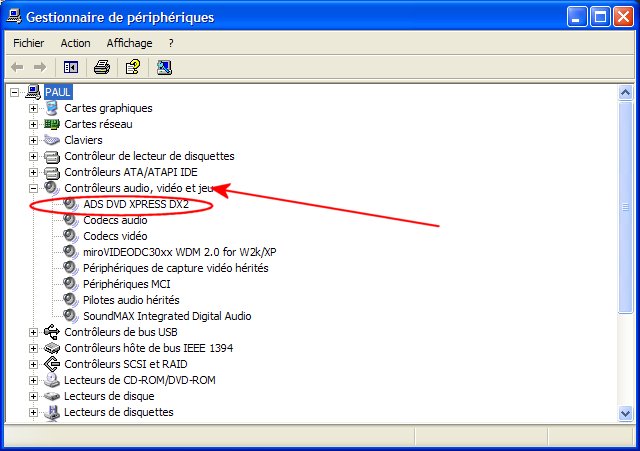Expand Contrôleurs ATA/ATAPI IDE node

(x=33, y=172)
